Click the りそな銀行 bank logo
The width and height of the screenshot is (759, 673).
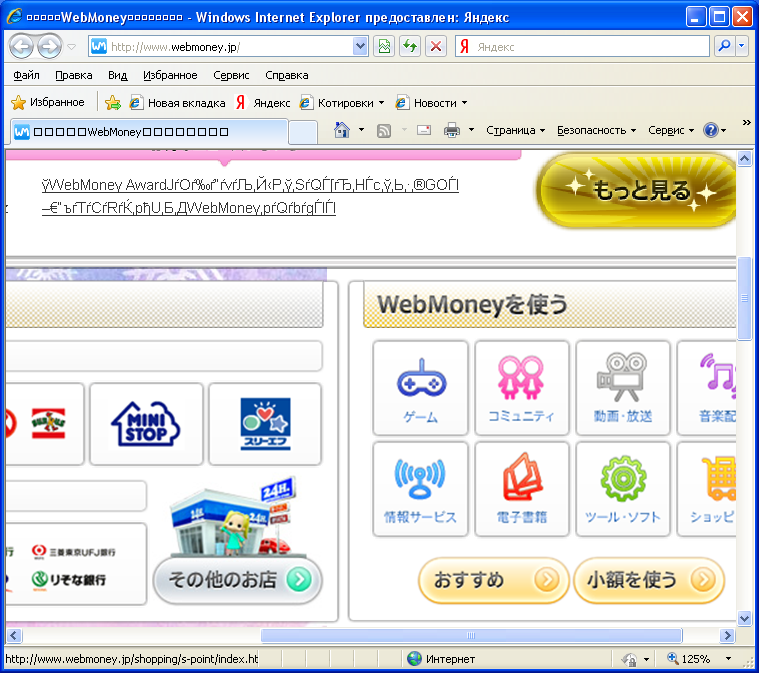(69, 580)
